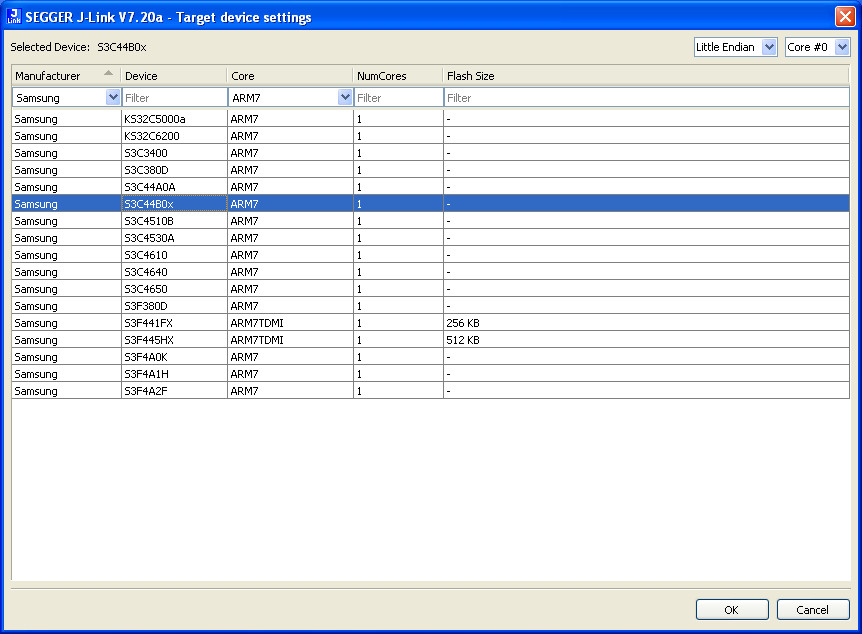
Task: Click ARM7TDMI core cell of S3F445HX
Action: point(290,340)
